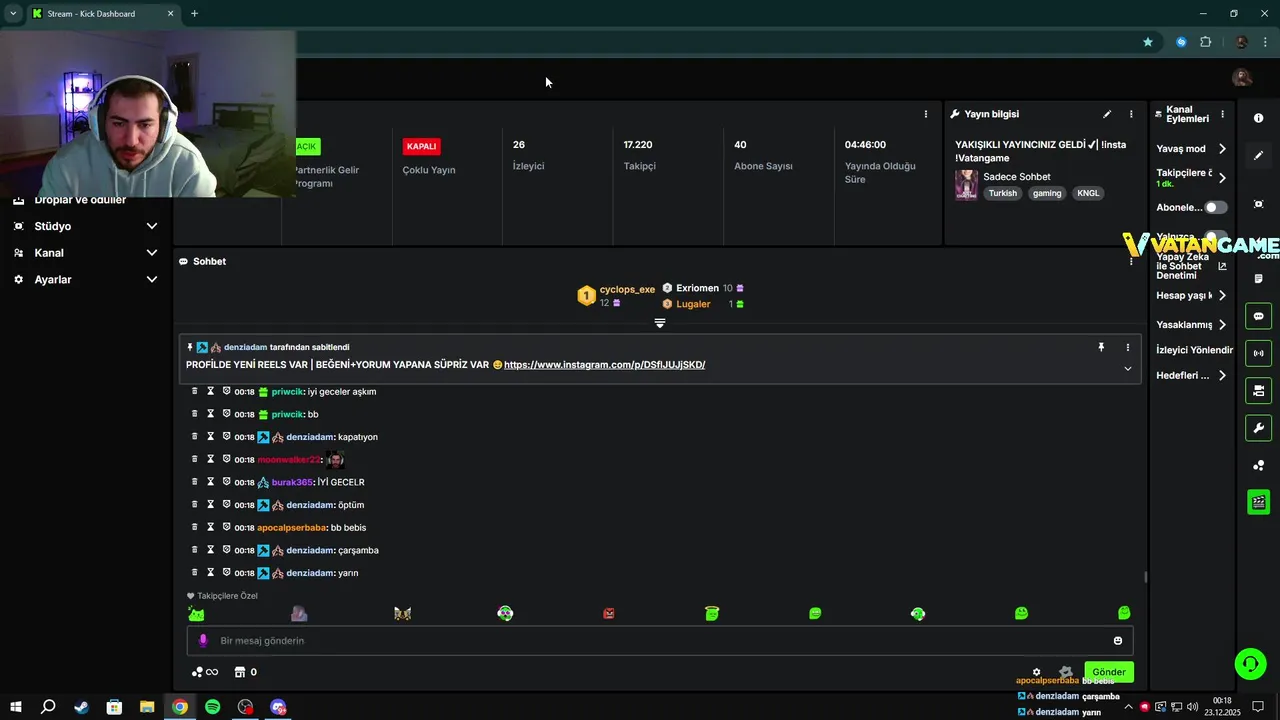Image resolution: width=1280 pixels, height=720 pixels.
Task: Open the stats panel three-dot menu
Action: [x=926, y=114]
